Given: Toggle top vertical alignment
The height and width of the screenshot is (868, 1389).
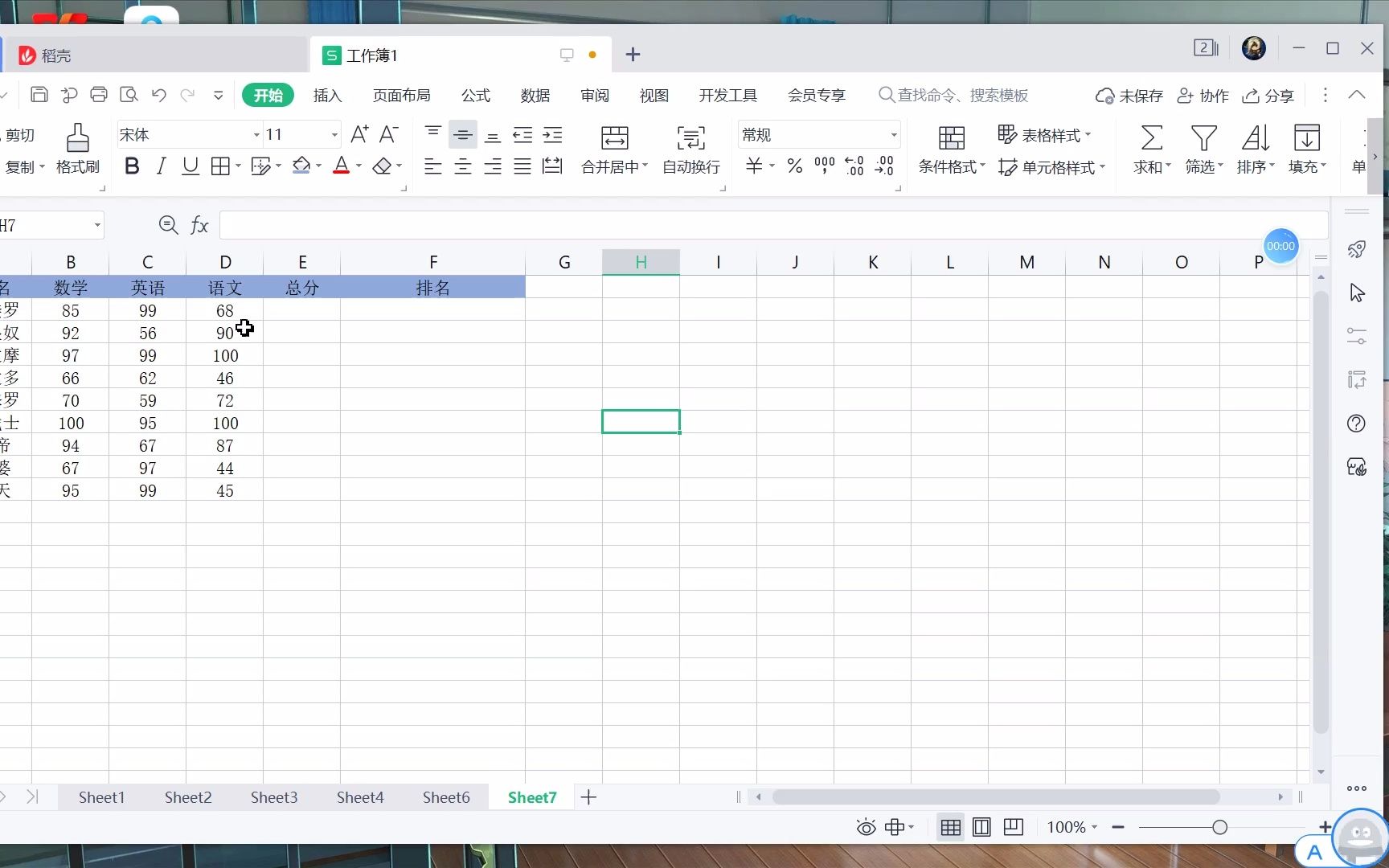Looking at the screenshot, I should click(433, 134).
